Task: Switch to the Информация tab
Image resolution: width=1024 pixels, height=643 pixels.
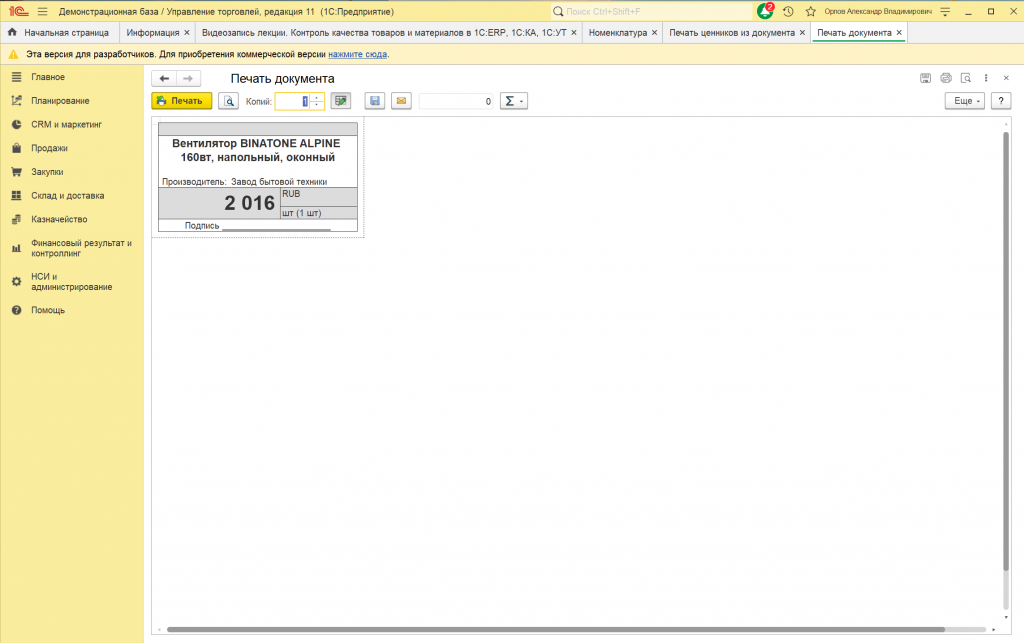Action: tap(153, 33)
